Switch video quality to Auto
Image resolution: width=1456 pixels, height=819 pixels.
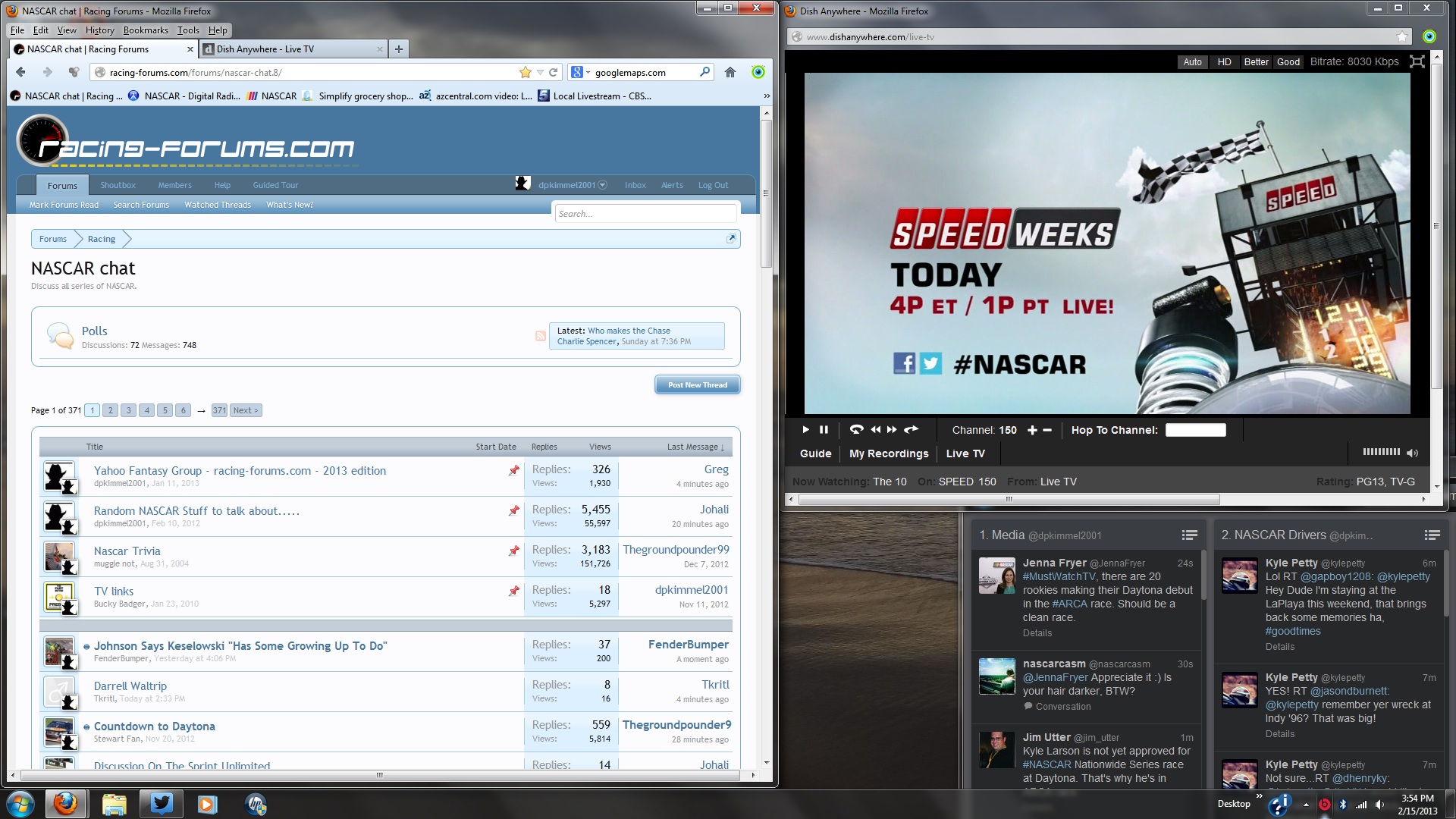pos(1192,62)
